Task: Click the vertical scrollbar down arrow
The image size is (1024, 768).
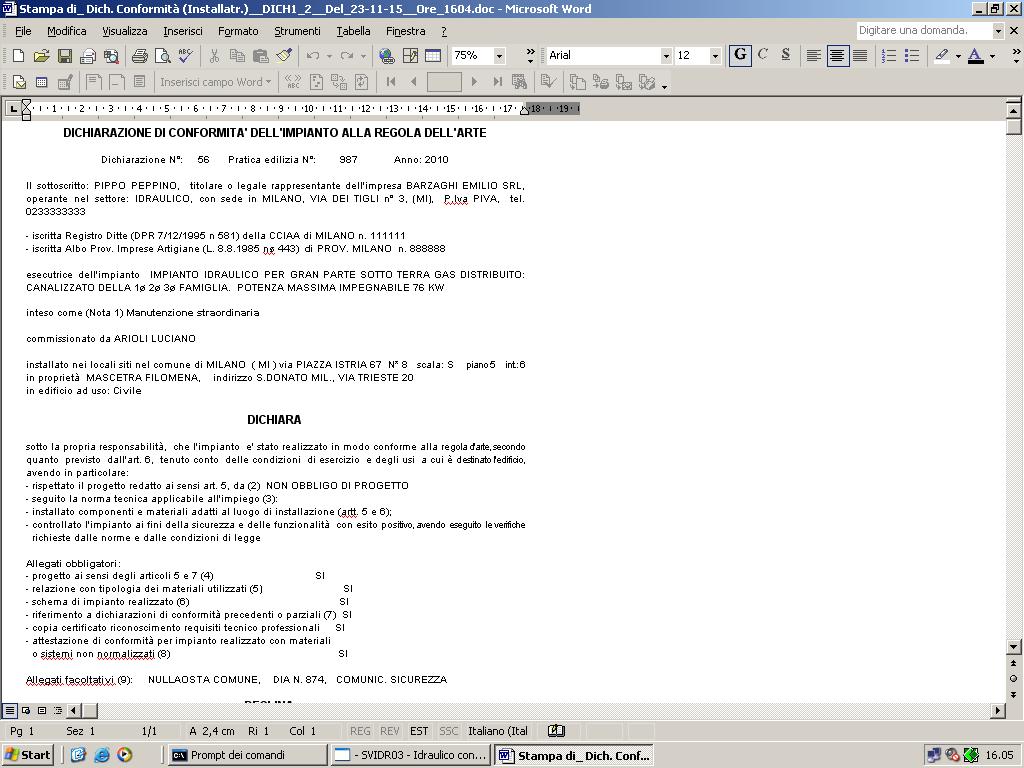Action: tap(1014, 647)
